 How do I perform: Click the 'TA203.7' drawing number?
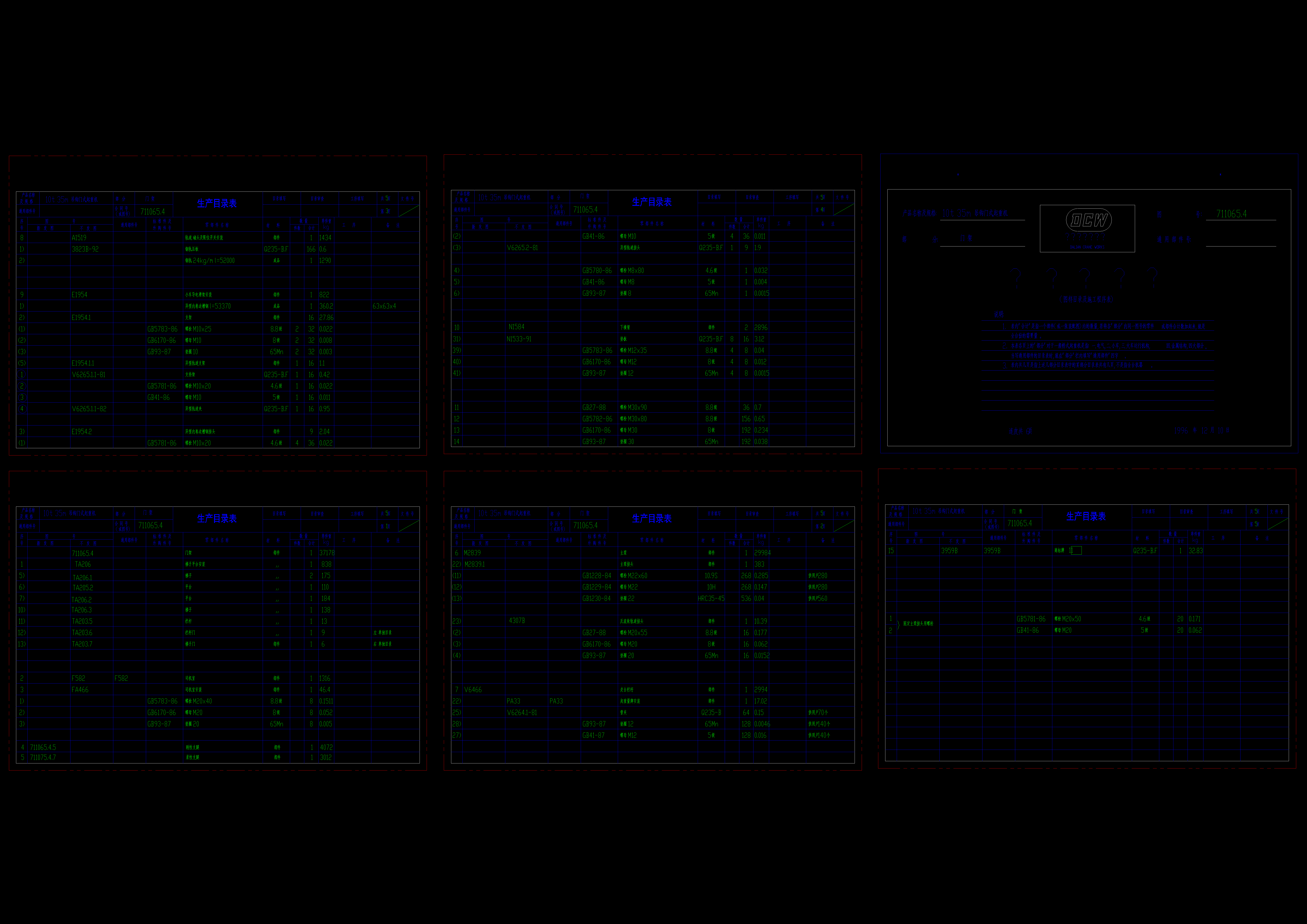pyautogui.click(x=82, y=644)
